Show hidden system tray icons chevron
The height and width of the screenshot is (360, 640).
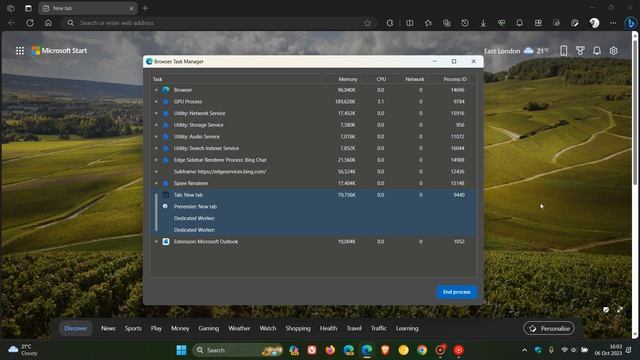[x=524, y=350]
